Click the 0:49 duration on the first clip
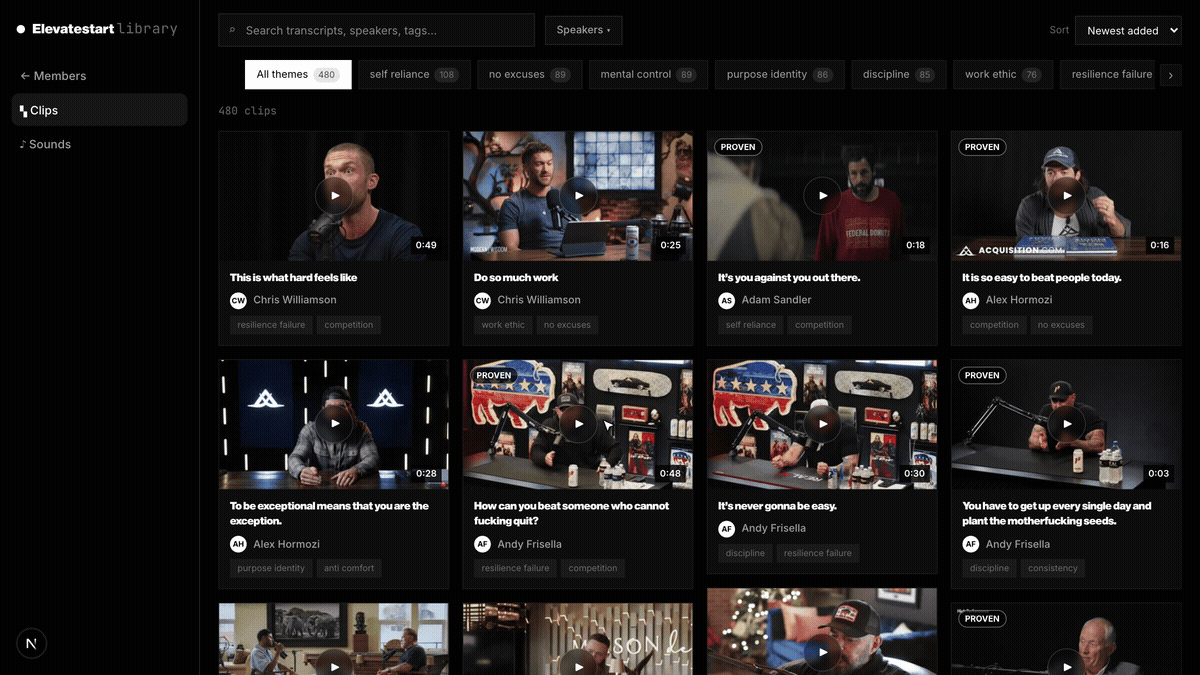 (x=426, y=245)
